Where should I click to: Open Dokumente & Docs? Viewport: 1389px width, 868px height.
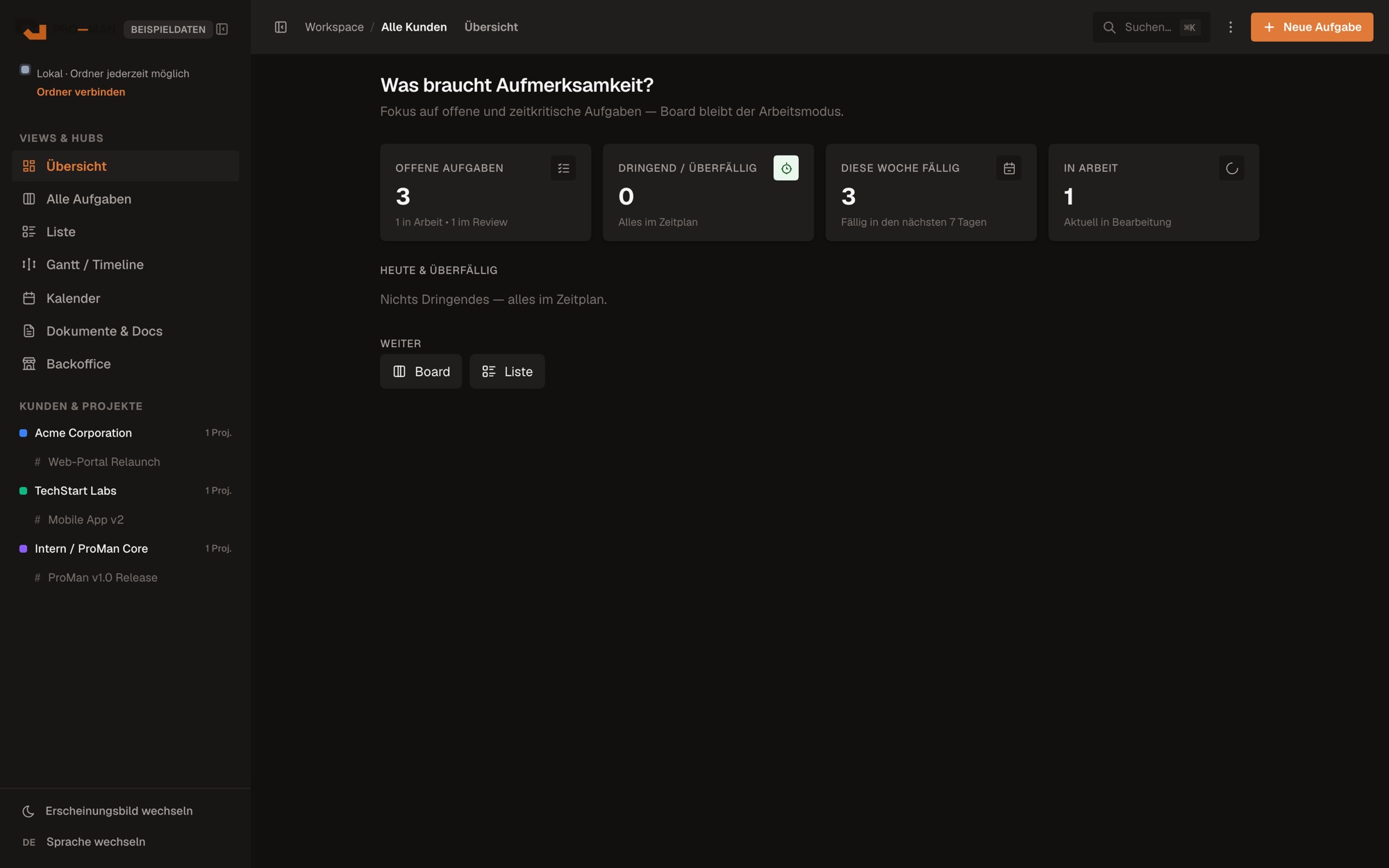126,331
